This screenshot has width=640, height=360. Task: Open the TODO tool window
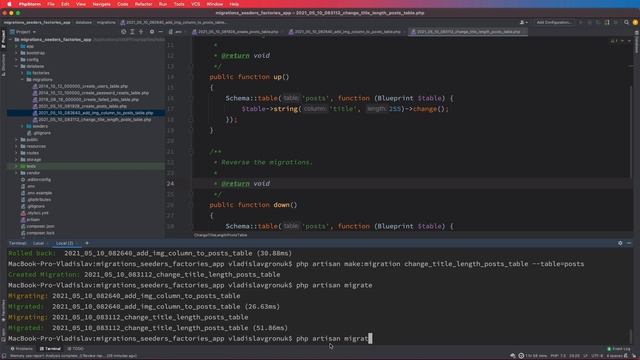coord(76,349)
